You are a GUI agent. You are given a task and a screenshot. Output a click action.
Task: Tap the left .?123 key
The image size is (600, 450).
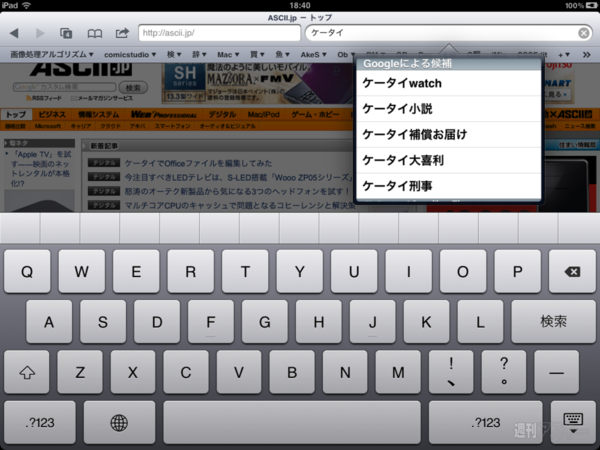point(40,422)
